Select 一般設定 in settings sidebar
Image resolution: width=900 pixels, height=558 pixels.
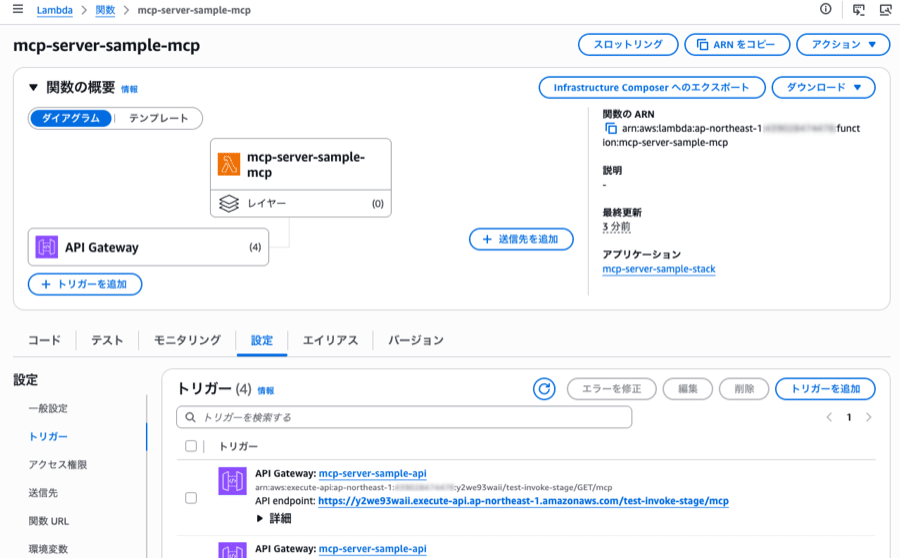click(x=48, y=408)
